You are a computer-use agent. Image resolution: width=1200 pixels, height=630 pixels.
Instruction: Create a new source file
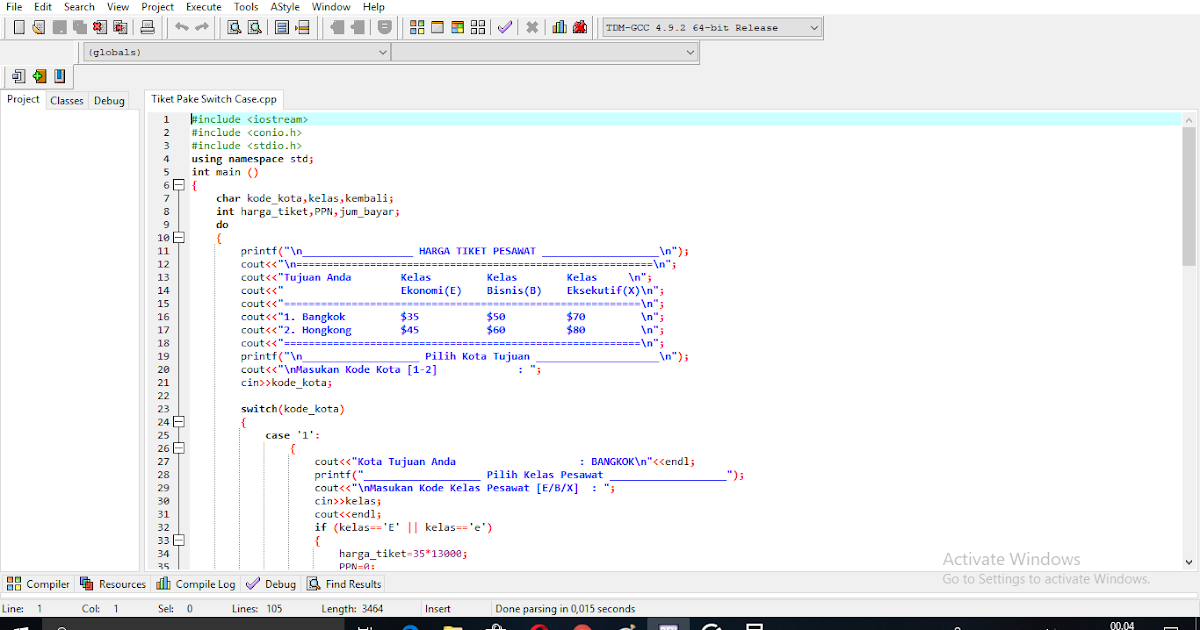pyautogui.click(x=17, y=27)
